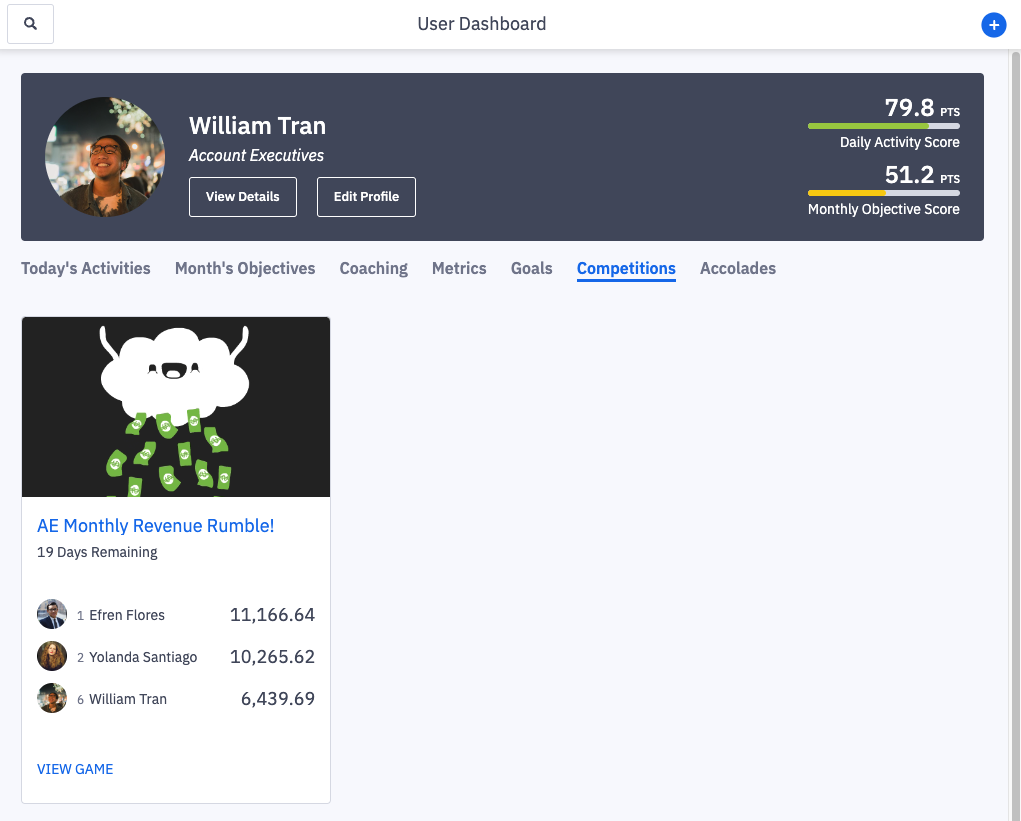
Task: Click the Daily Activity Score progress bar
Action: (884, 126)
